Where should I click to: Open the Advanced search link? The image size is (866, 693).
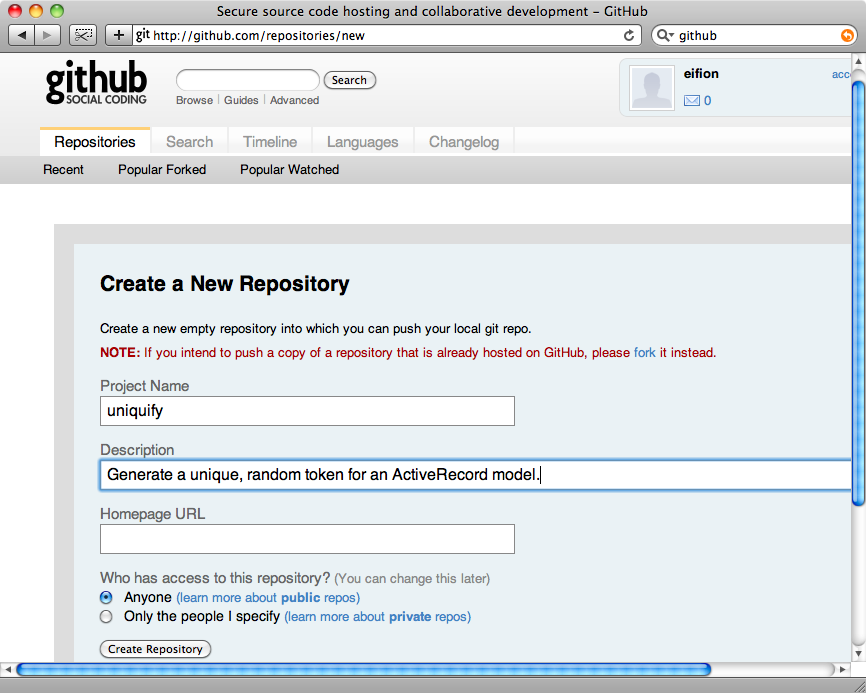point(294,100)
